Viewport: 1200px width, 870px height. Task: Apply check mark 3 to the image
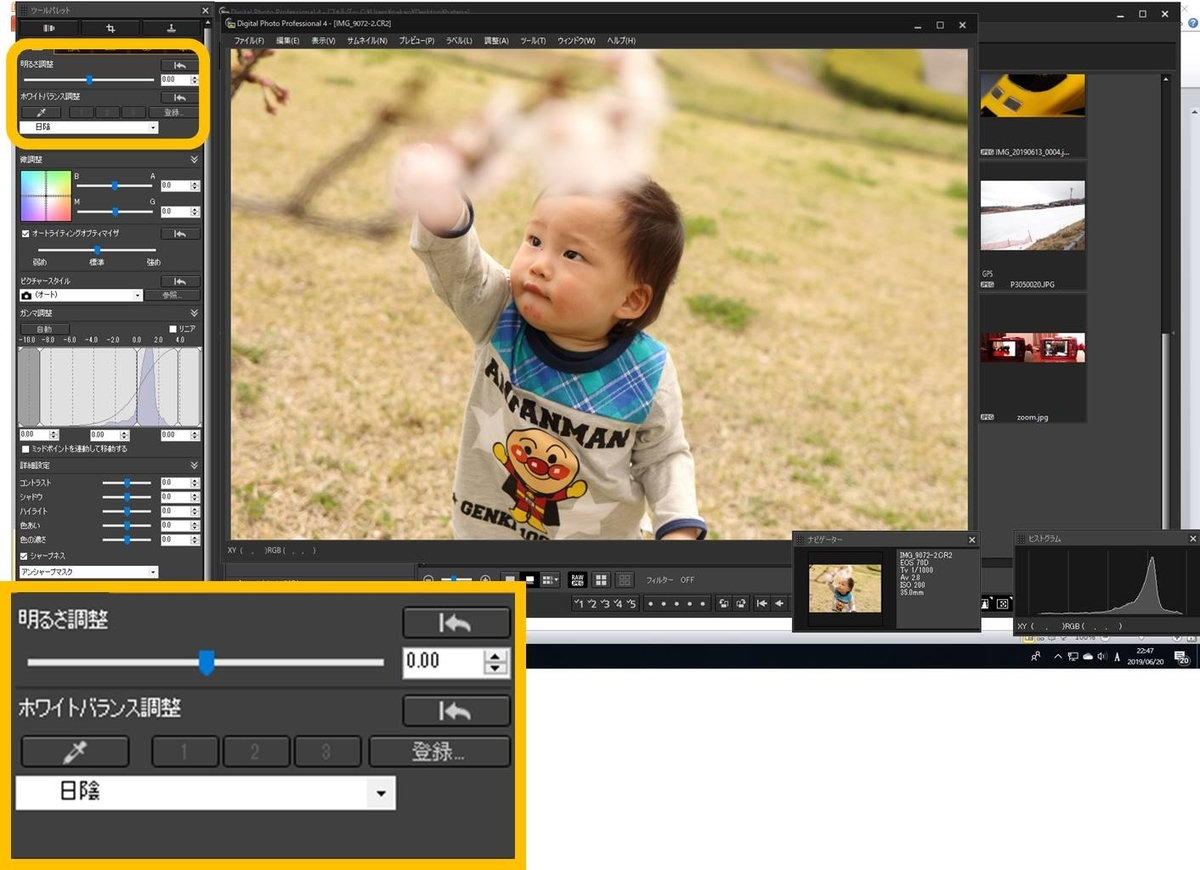[605, 603]
